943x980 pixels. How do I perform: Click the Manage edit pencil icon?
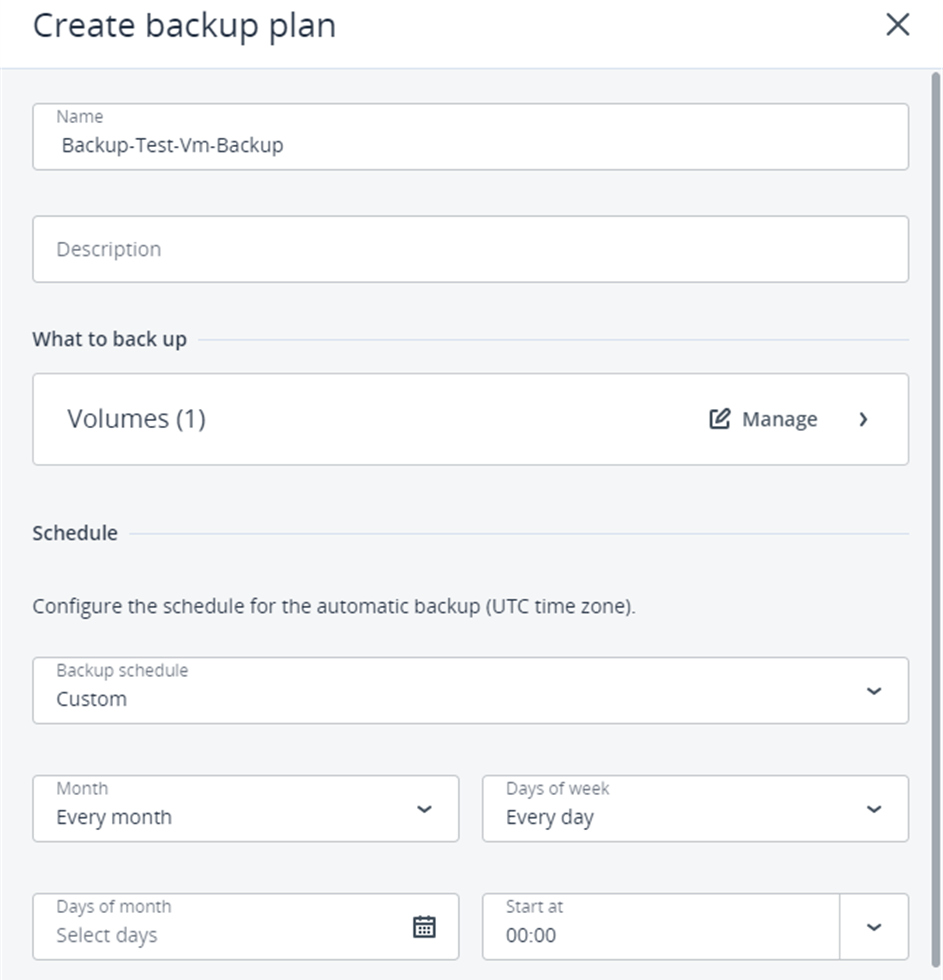(719, 419)
